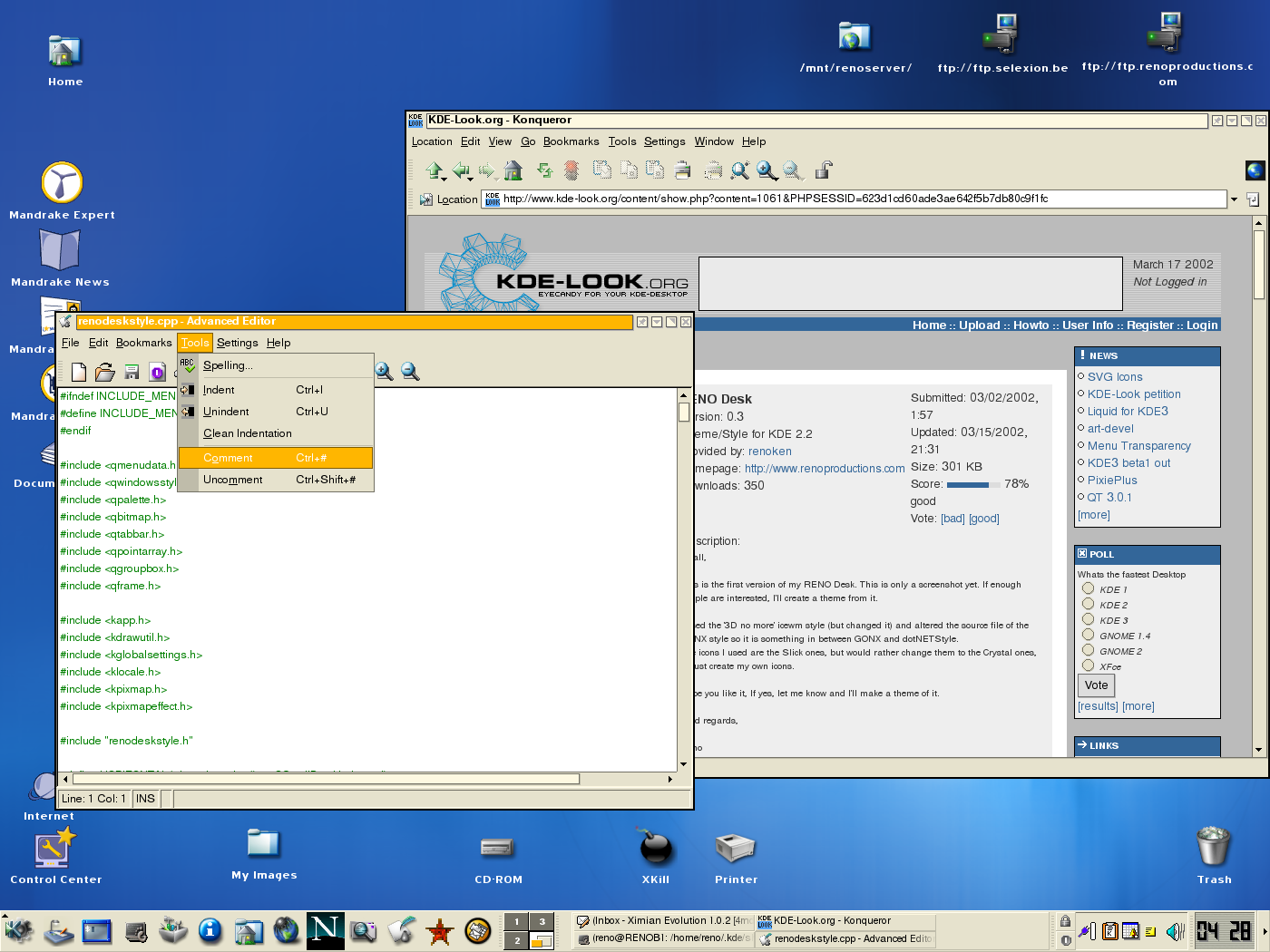Click the Score 78% progress bar
This screenshot has width=1270, height=952.
coord(973,485)
